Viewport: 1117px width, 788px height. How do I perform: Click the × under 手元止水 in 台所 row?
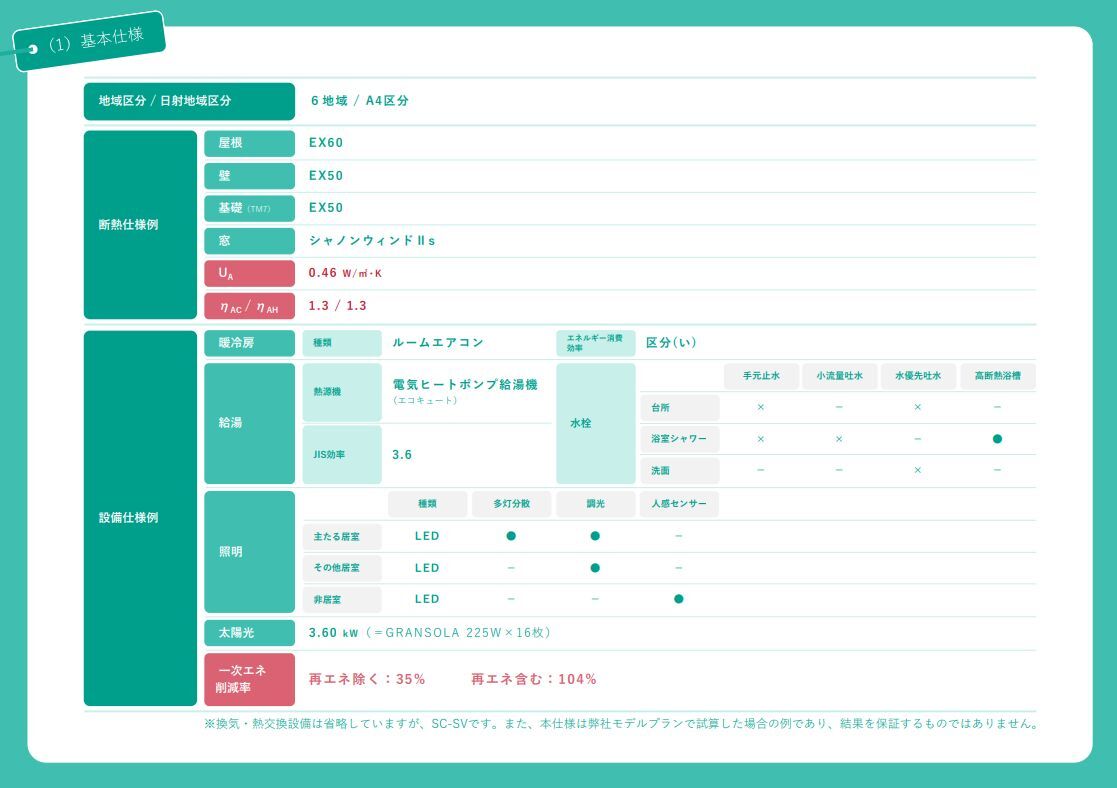761,408
